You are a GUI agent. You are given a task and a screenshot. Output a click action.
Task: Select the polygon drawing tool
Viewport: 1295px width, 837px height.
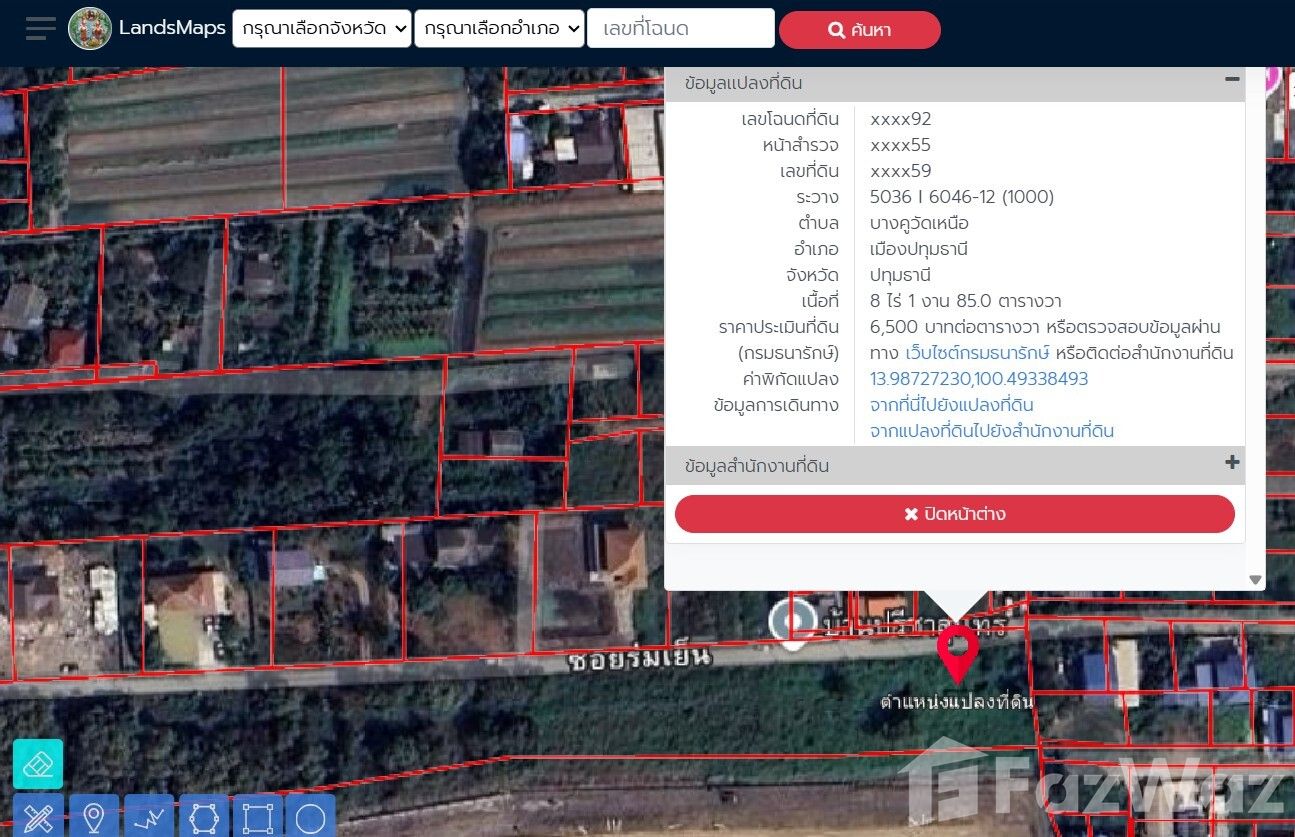[x=203, y=817]
